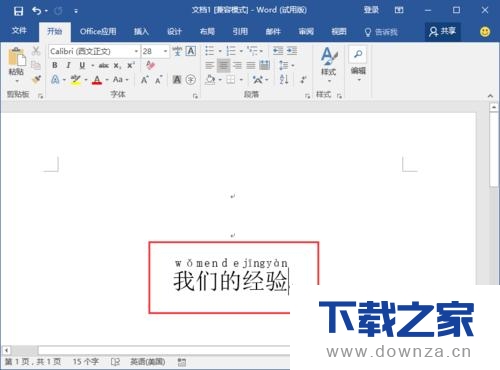Click the yellow text highlight color button

point(75,80)
